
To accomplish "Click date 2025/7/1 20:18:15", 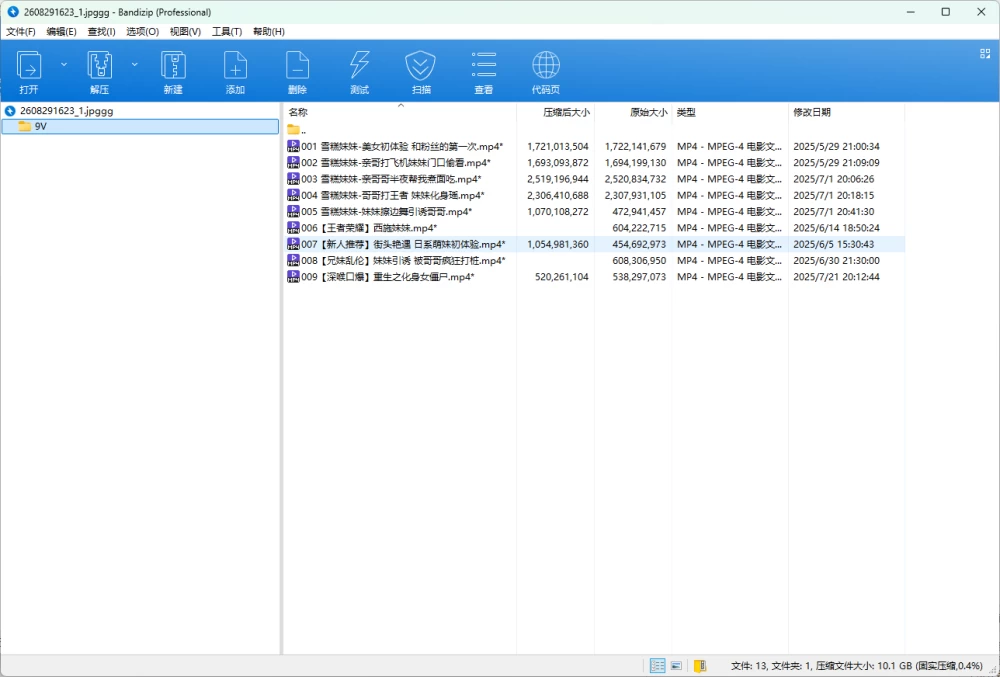I will [x=834, y=195].
